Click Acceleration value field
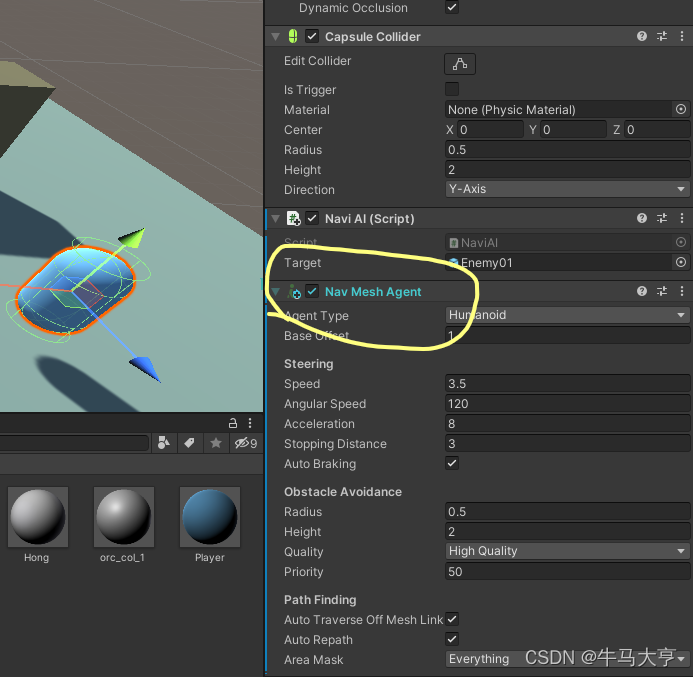693x677 pixels. point(567,423)
